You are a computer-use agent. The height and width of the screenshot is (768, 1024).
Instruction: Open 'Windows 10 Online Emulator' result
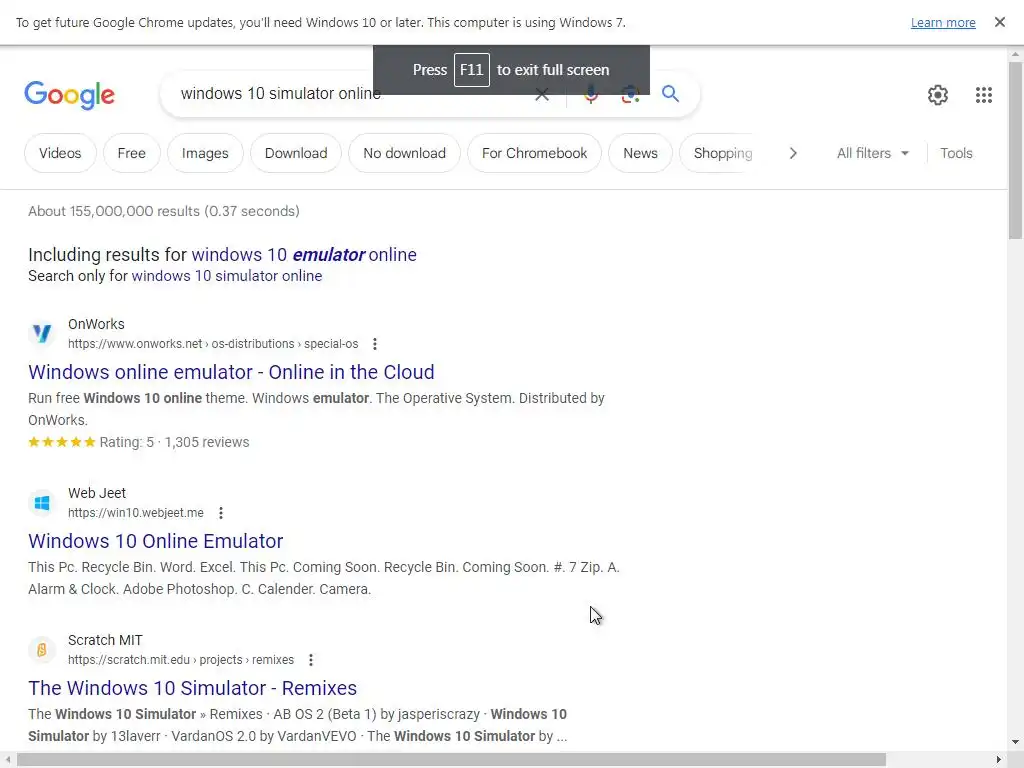[155, 541]
